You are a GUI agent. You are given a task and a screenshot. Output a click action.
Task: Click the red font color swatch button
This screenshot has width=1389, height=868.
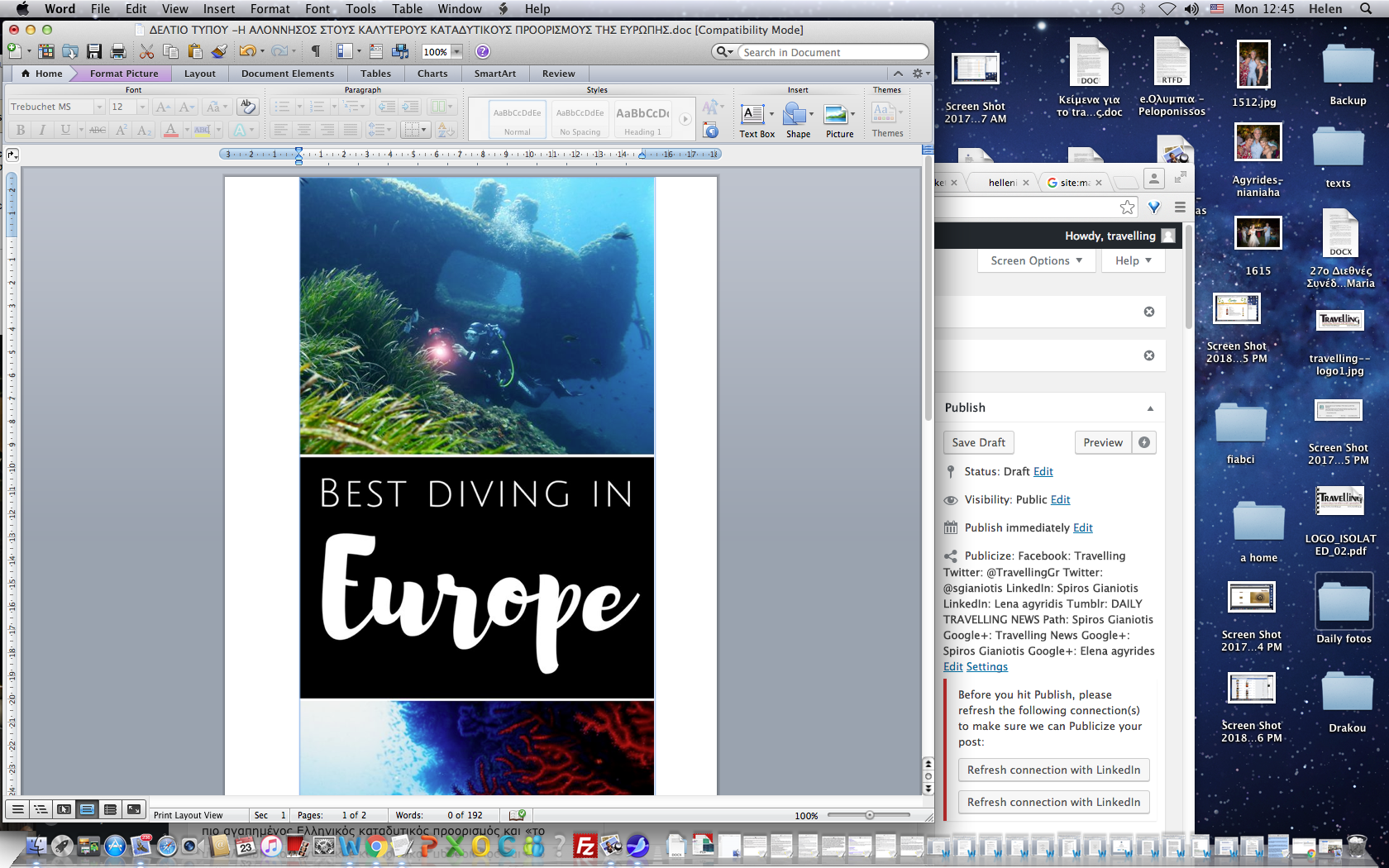pyautogui.click(x=170, y=130)
